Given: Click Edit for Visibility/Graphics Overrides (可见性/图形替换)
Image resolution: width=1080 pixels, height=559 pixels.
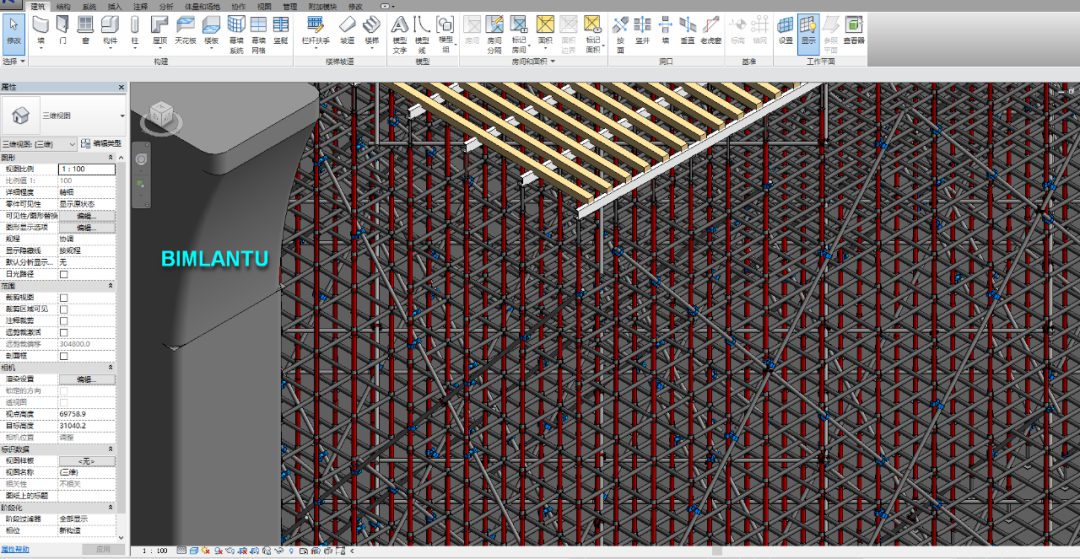Looking at the screenshot, I should pyautogui.click(x=87, y=215).
